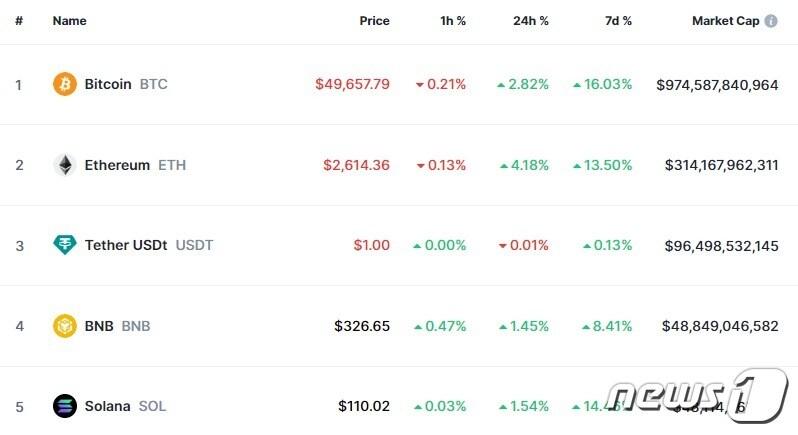798x435 pixels.
Task: Open the Ethereum name link
Action: pos(117,165)
